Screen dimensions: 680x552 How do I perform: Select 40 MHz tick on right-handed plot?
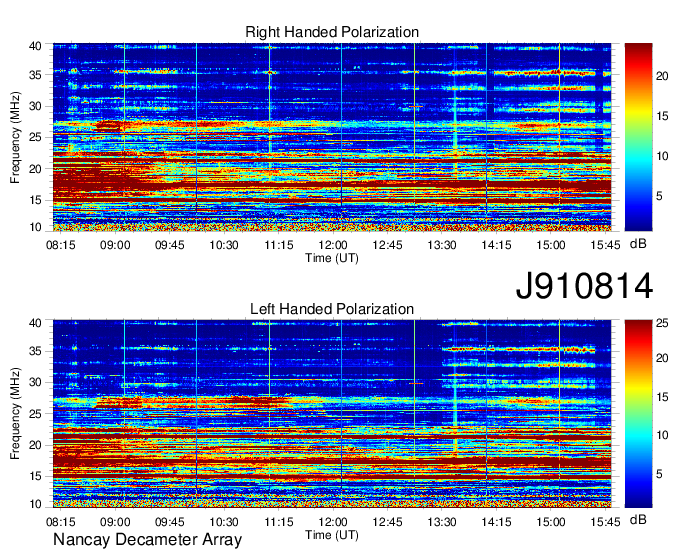[36, 46]
